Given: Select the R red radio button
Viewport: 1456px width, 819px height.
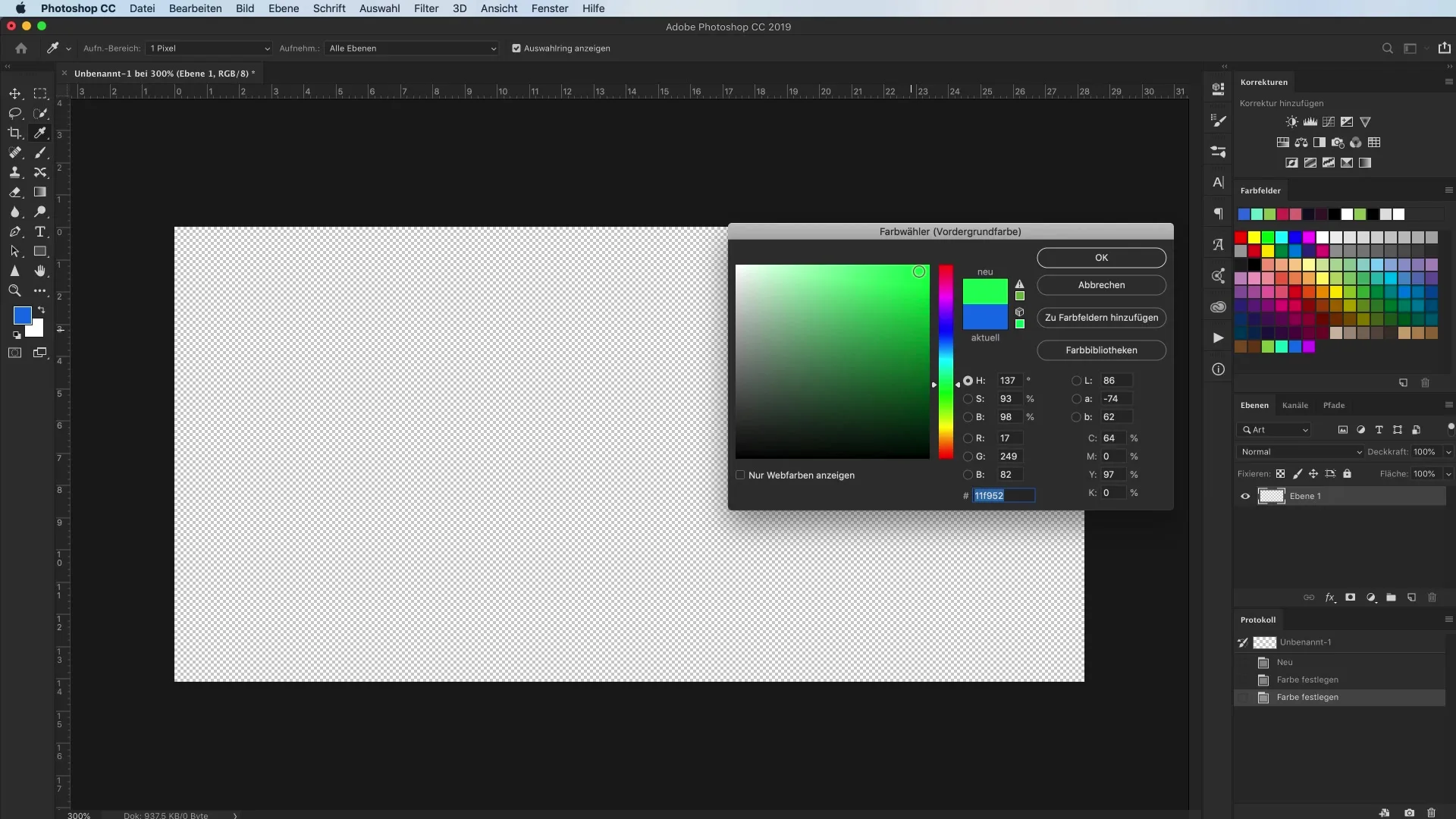Looking at the screenshot, I should tap(968, 438).
